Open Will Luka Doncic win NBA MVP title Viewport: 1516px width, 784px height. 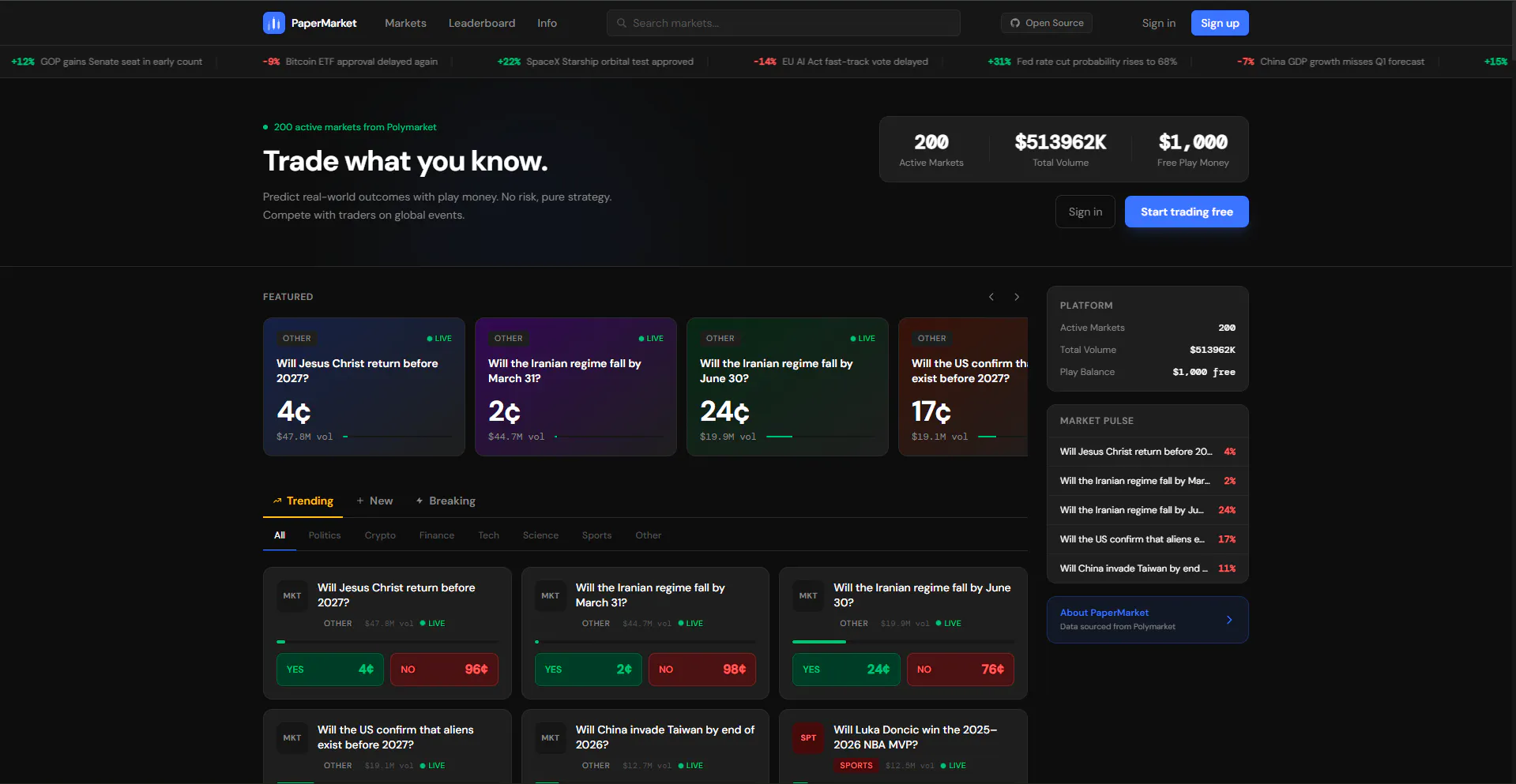(915, 737)
